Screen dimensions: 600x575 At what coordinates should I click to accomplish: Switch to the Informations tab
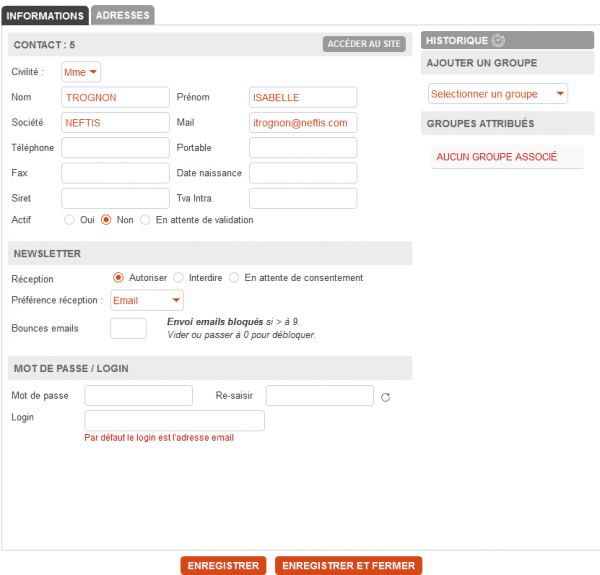45,16
